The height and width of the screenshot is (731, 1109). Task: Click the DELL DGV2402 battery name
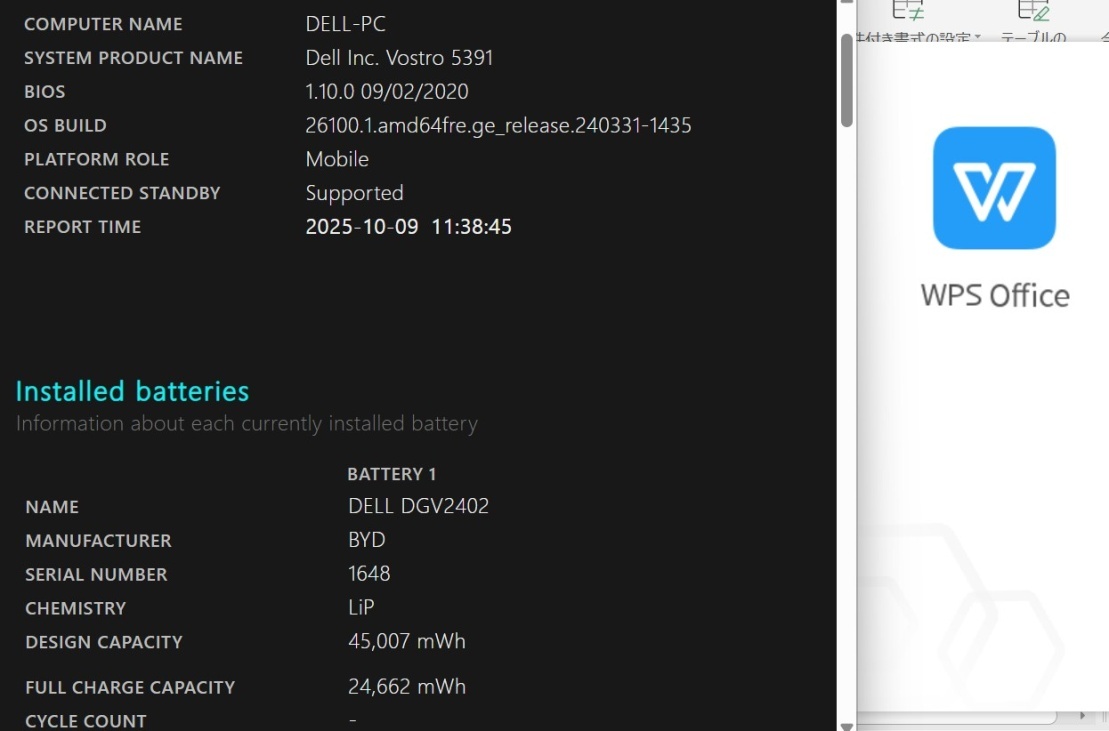point(418,506)
